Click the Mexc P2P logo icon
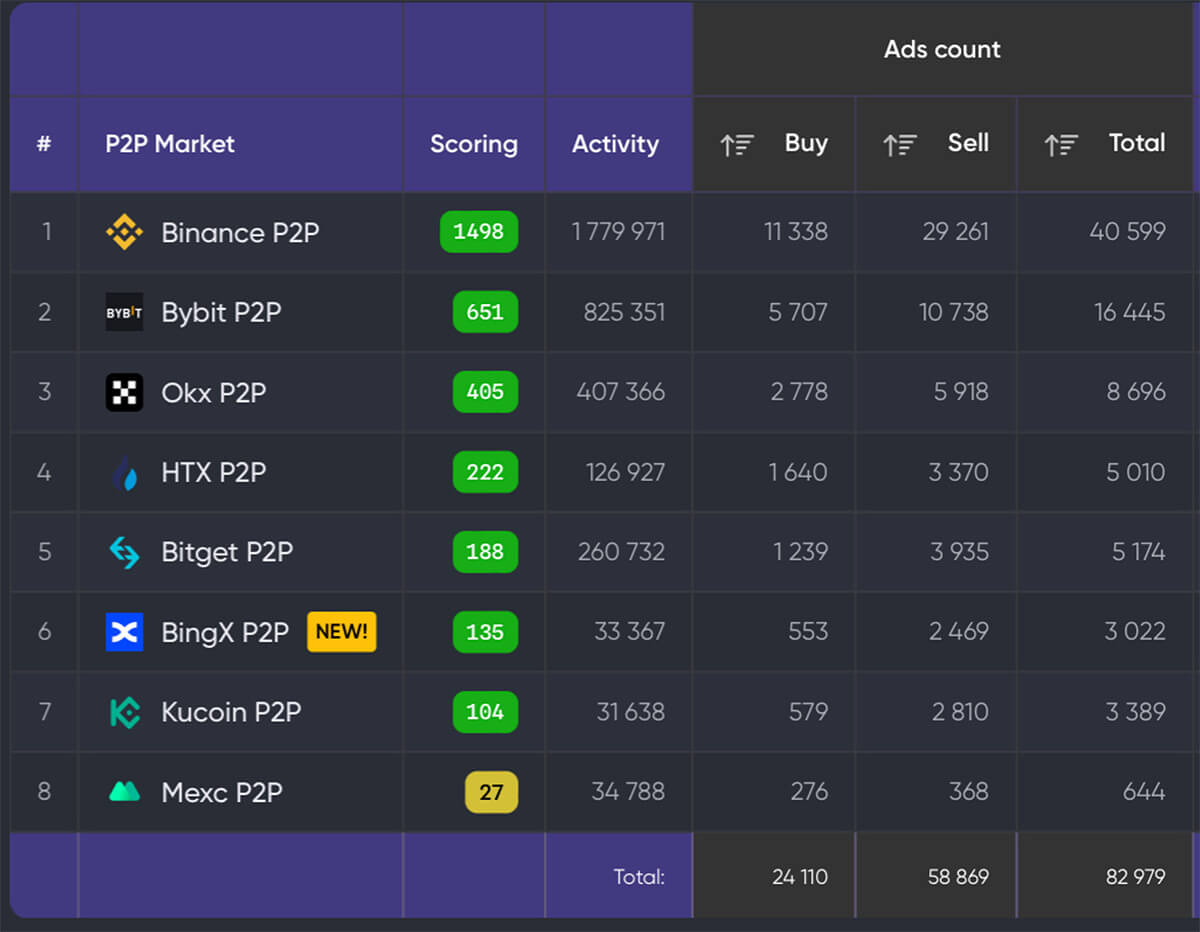This screenshot has width=1200, height=932. point(124,792)
